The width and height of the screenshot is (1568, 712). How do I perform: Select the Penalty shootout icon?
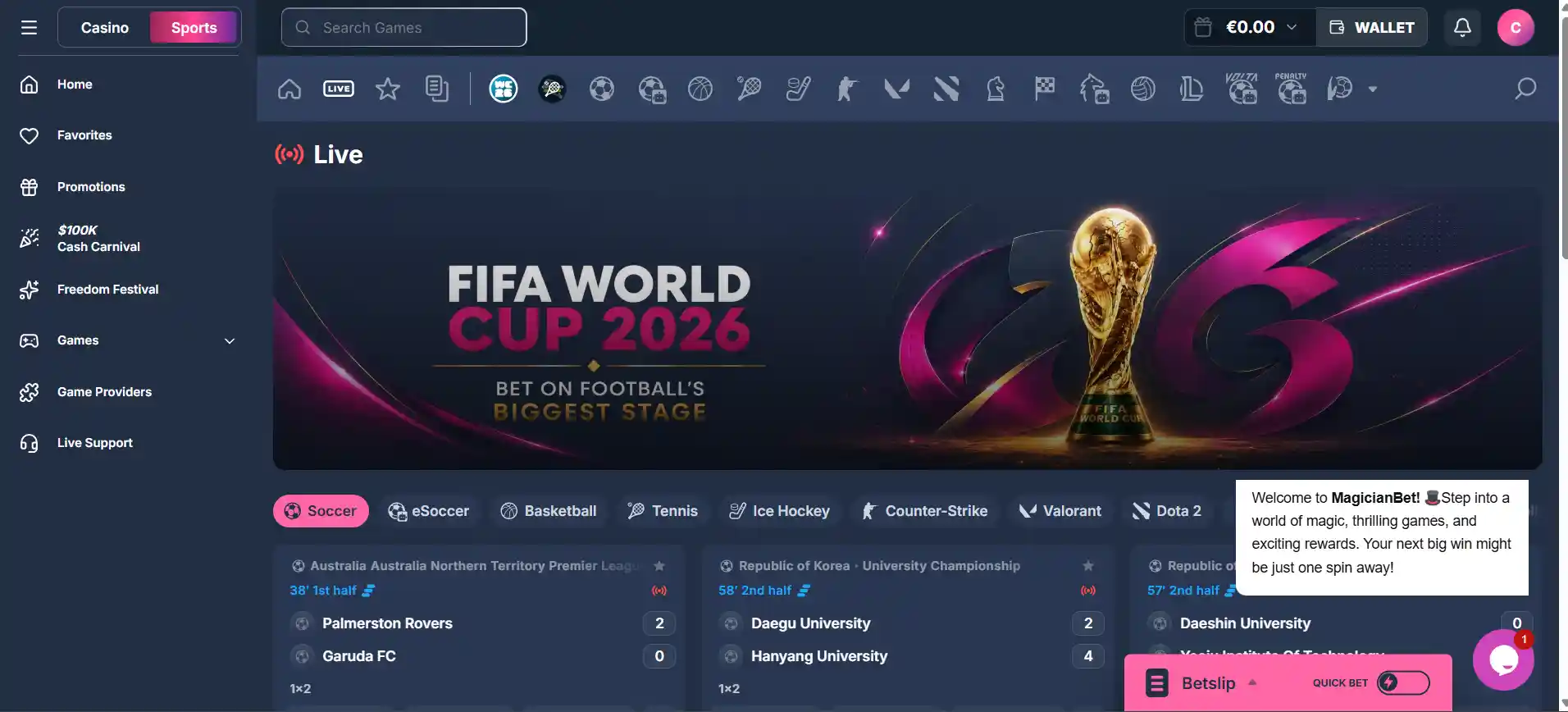click(x=1291, y=88)
